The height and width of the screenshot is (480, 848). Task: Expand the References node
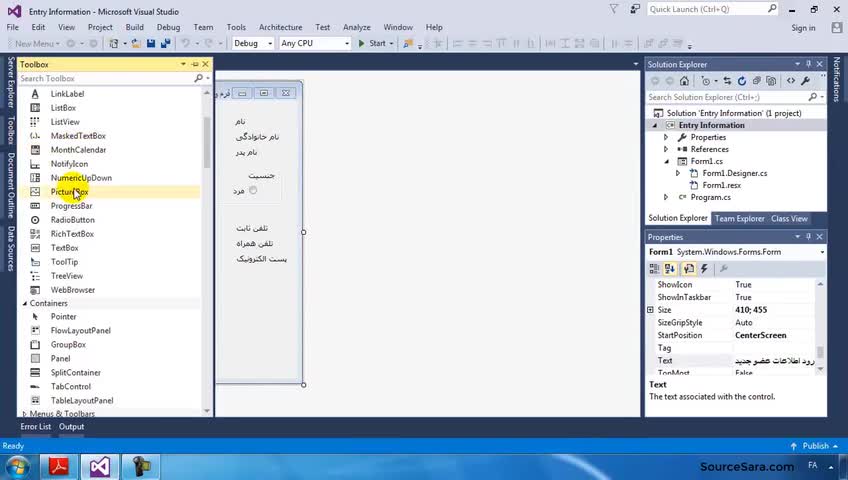coord(666,149)
